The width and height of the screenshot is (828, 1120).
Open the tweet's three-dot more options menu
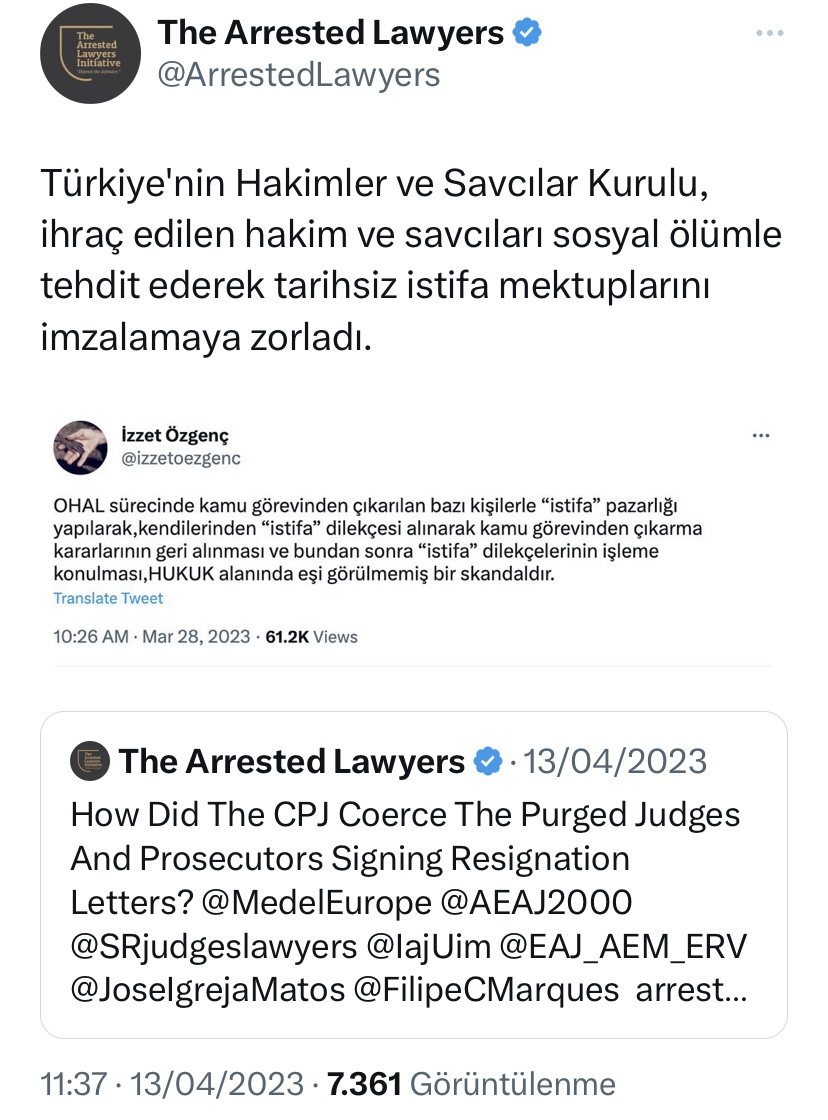769,34
